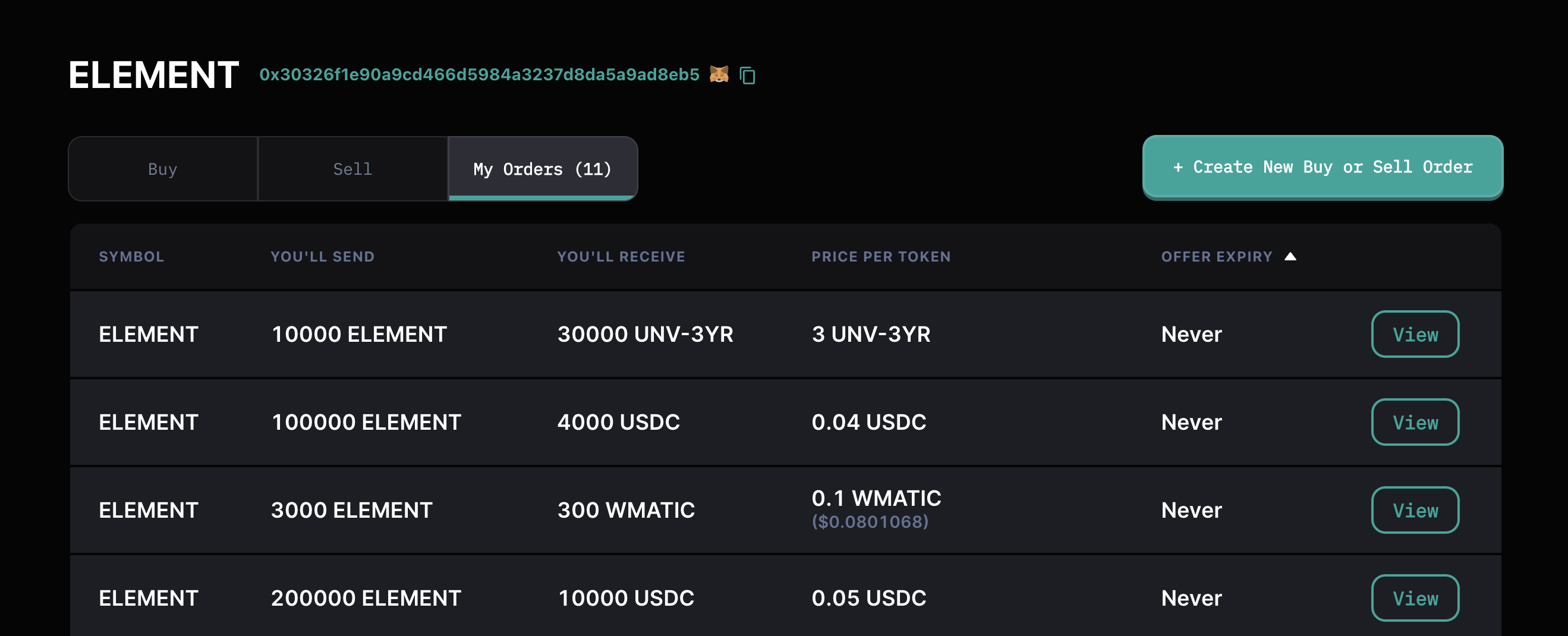Screen dimensions: 1568x636
Task: Sort by Price Per Token column
Action: tap(880, 256)
